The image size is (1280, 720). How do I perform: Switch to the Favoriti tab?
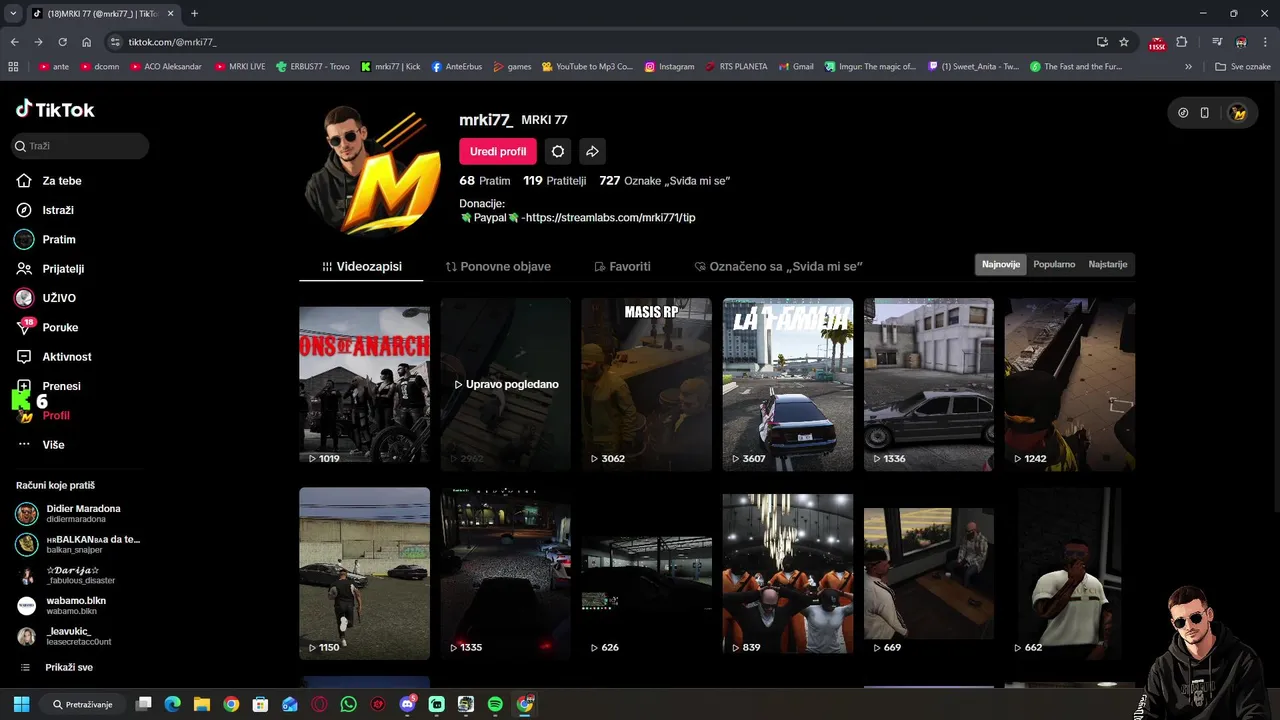coord(622,267)
